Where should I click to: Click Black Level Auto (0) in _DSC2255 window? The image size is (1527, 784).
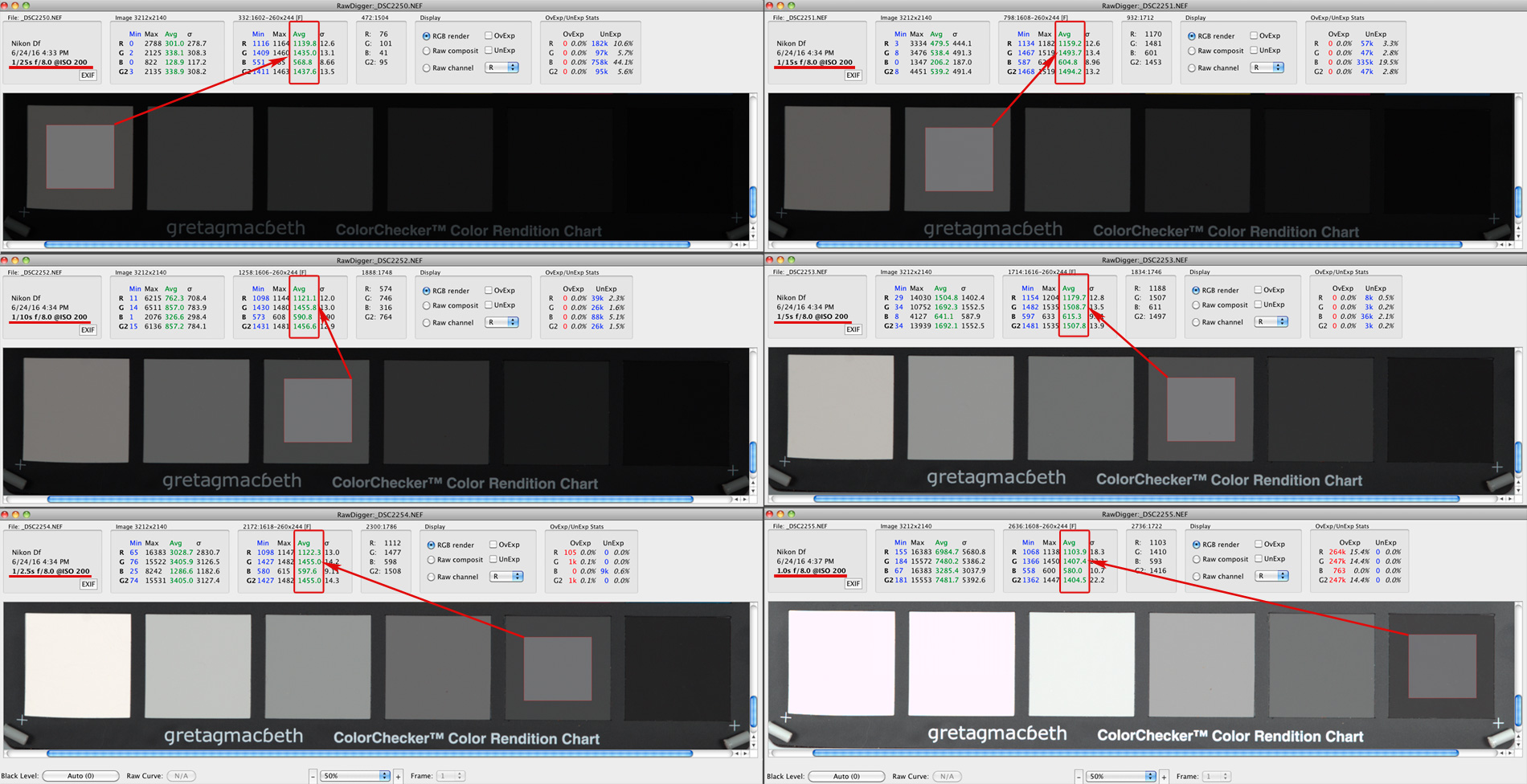[845, 776]
